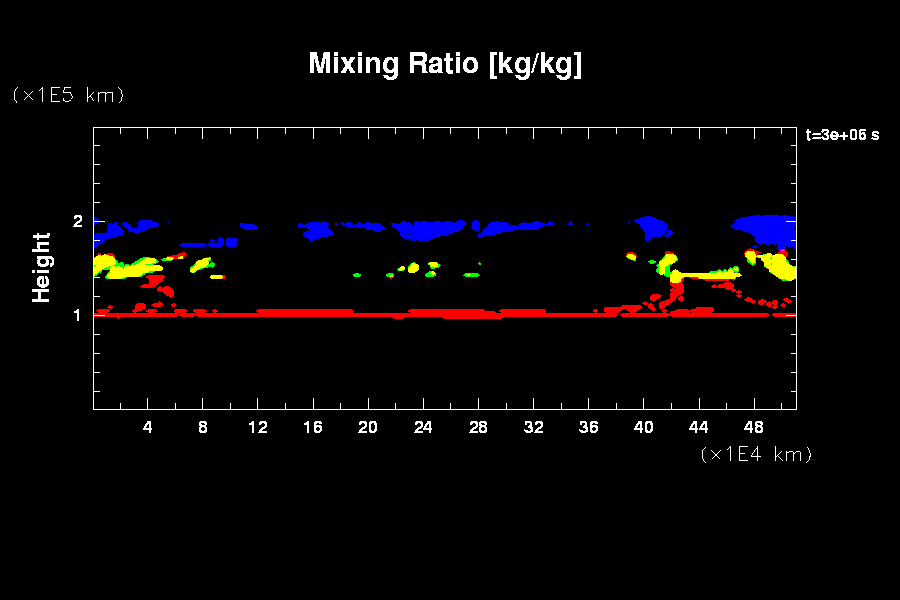
Task: Click the yellow horizontal bar above x=44
Action: coord(705,274)
